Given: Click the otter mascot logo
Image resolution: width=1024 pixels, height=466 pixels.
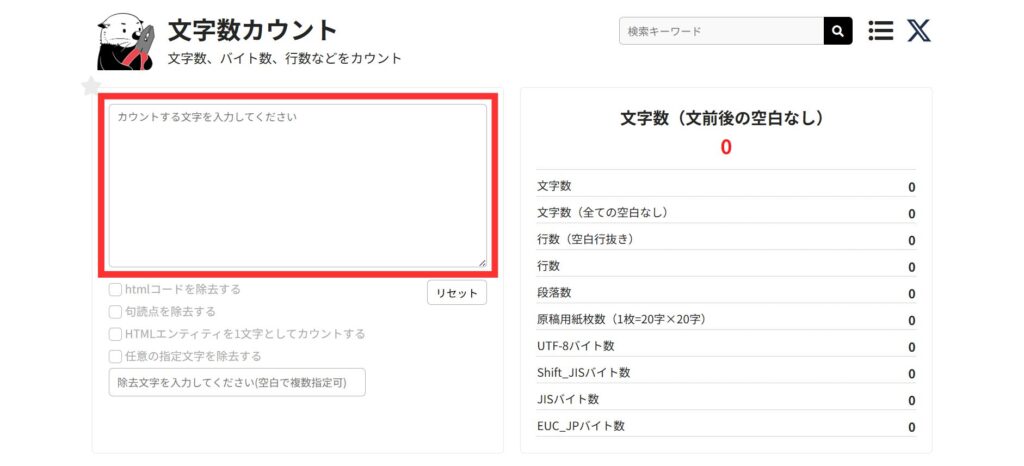Looking at the screenshot, I should pyautogui.click(x=124, y=42).
